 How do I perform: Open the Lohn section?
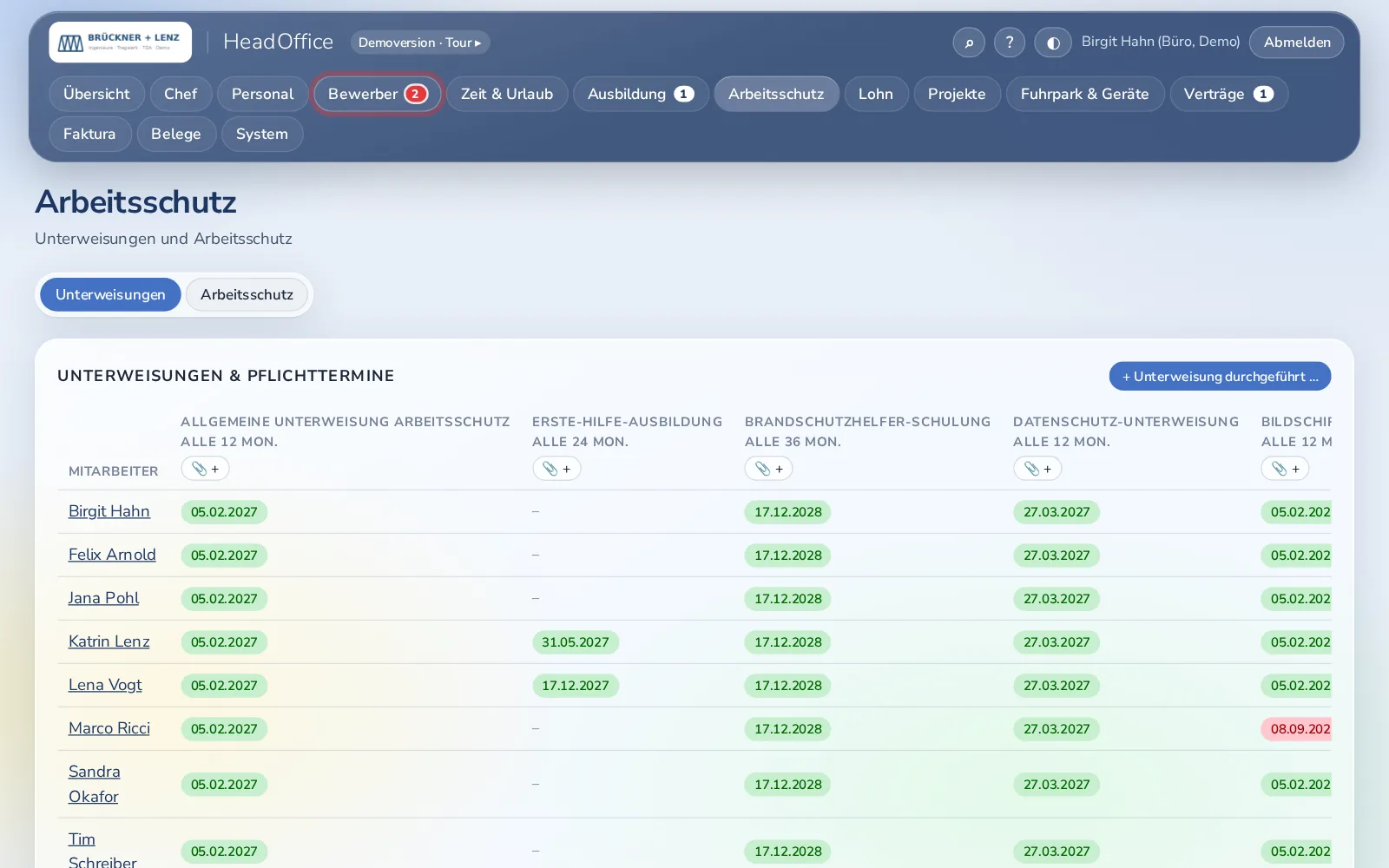876,94
